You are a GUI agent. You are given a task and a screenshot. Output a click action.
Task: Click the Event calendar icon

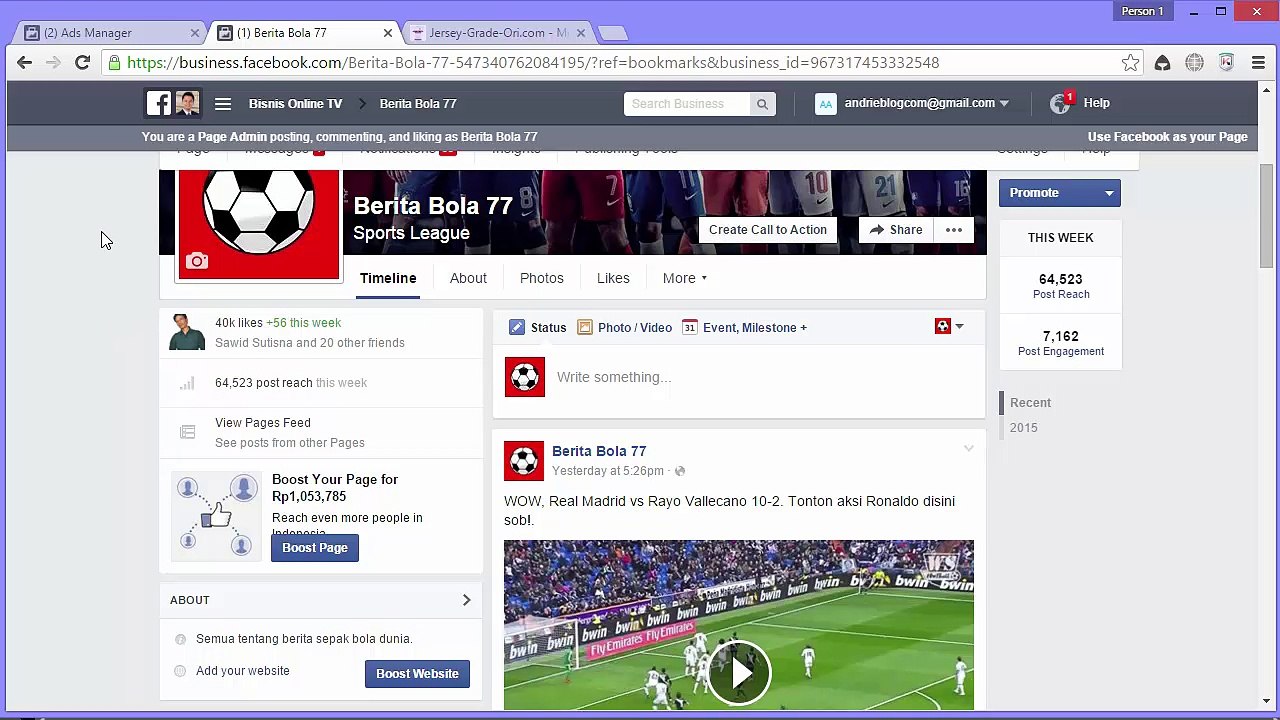coord(689,327)
